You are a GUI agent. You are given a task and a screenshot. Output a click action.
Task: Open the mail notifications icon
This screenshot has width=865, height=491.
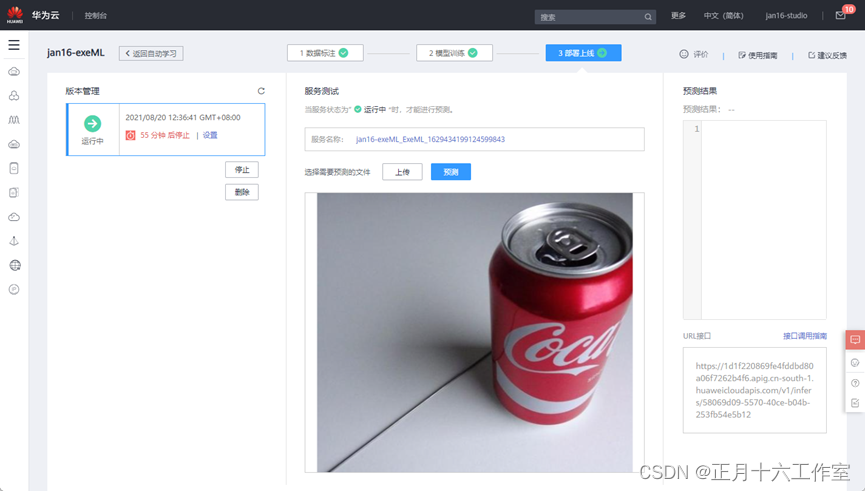pyautogui.click(x=840, y=15)
